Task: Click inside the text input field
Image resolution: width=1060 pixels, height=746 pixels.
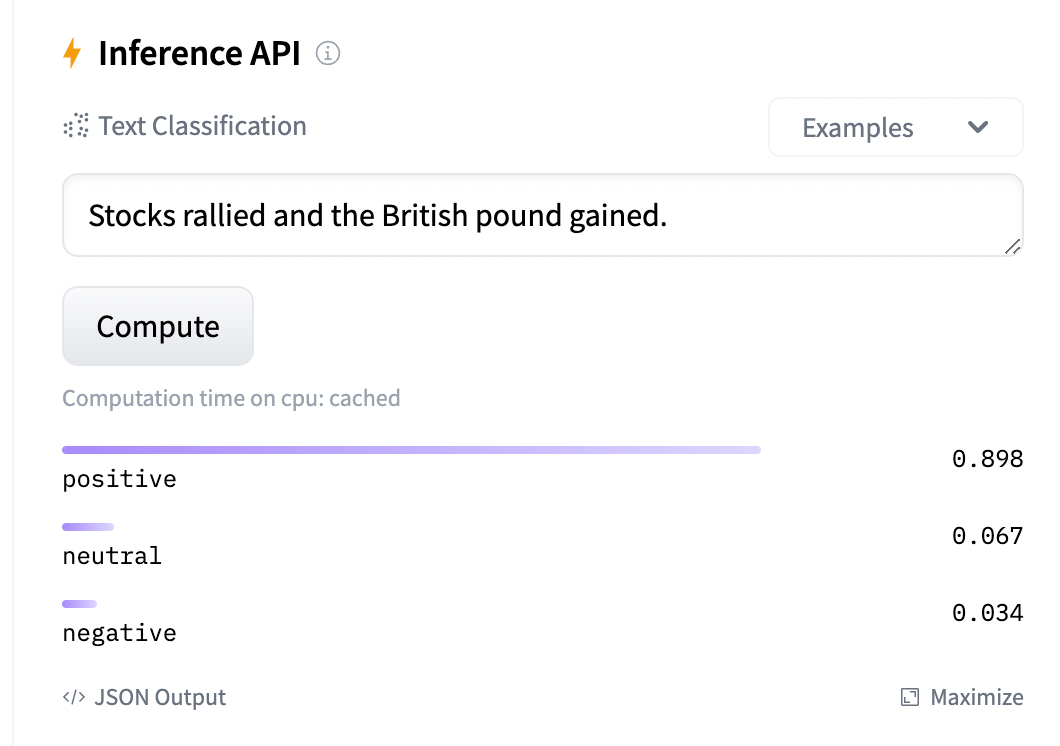Action: point(543,215)
